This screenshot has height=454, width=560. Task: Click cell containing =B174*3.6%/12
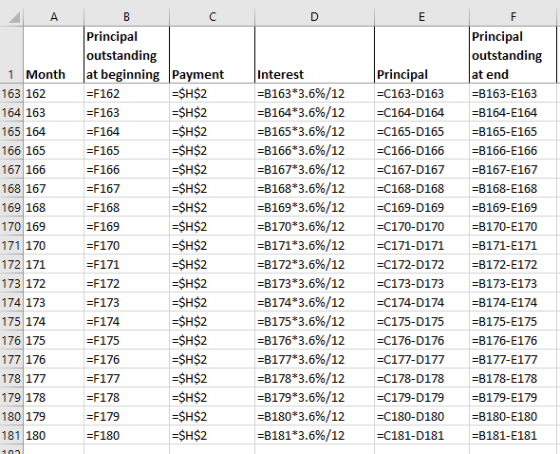click(x=314, y=303)
